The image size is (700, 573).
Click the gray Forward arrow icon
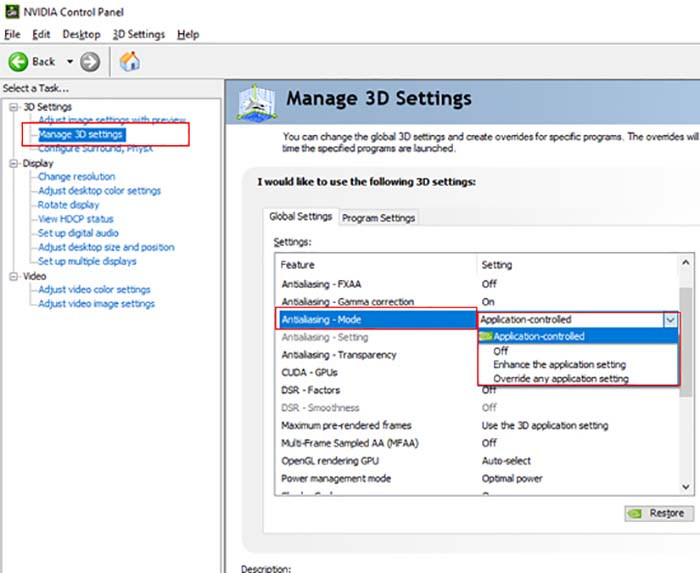pos(90,62)
